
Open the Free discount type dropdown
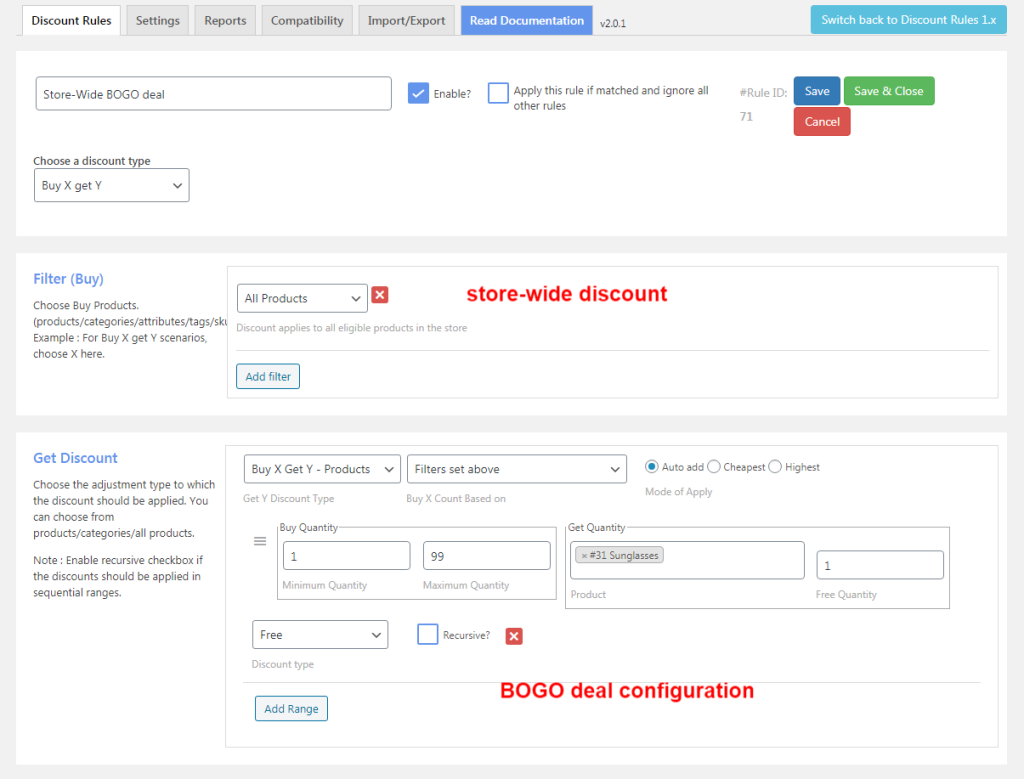click(x=320, y=634)
